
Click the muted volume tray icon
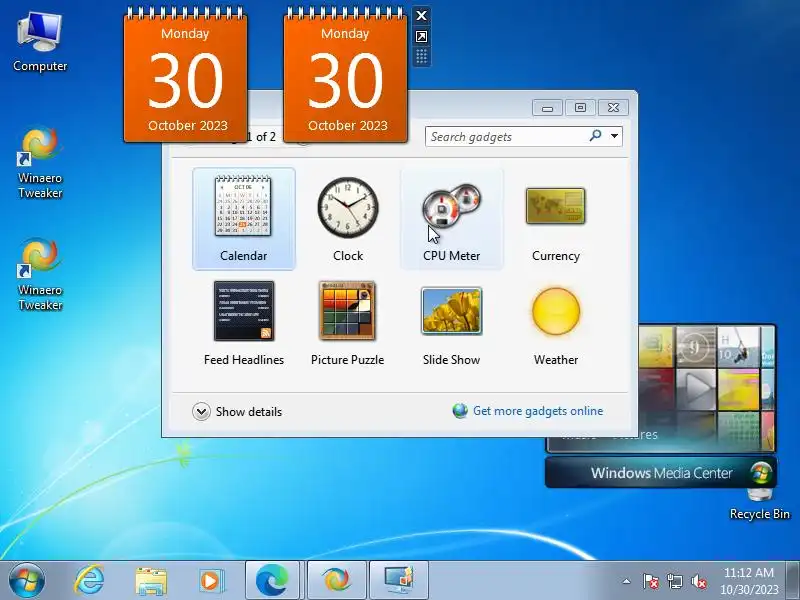(x=698, y=581)
